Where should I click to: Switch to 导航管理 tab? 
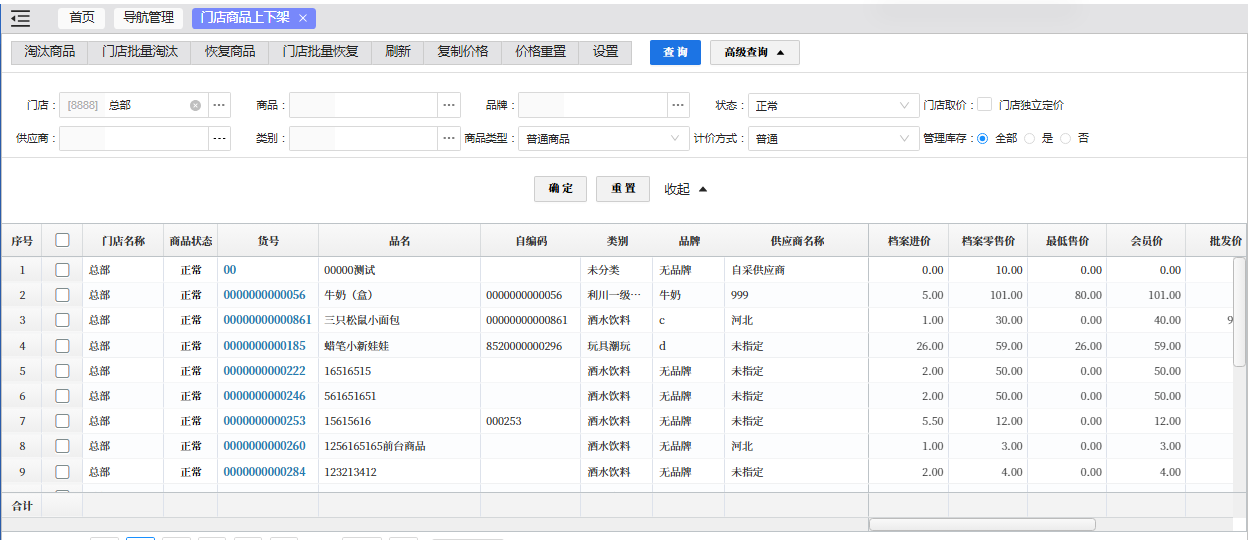pos(148,18)
